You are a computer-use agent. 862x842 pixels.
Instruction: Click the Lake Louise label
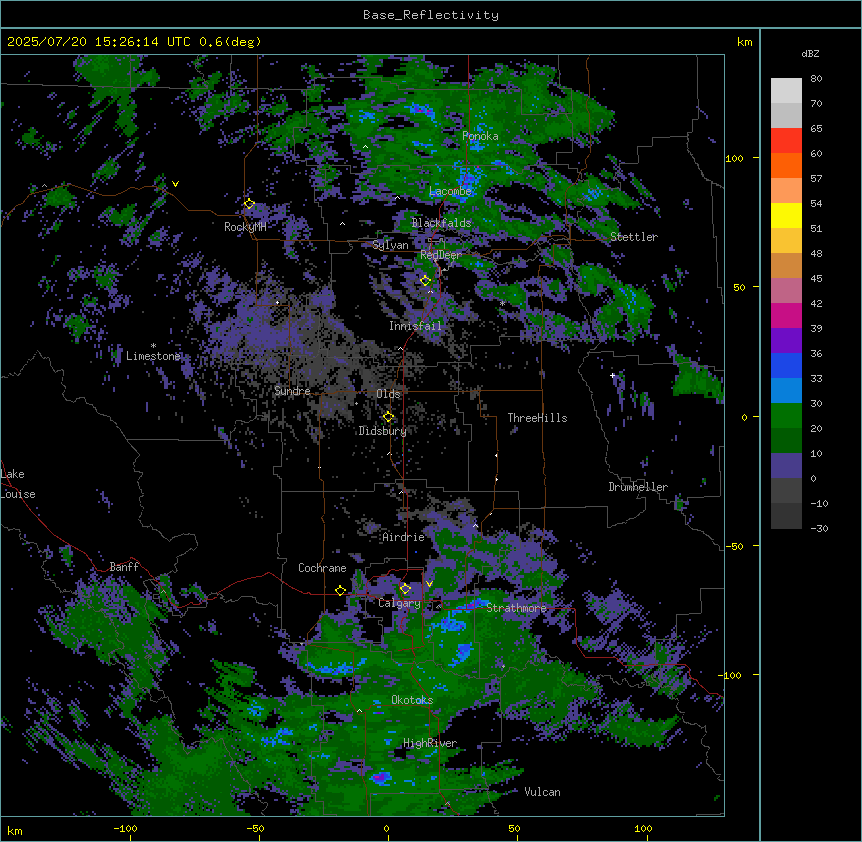18,484
